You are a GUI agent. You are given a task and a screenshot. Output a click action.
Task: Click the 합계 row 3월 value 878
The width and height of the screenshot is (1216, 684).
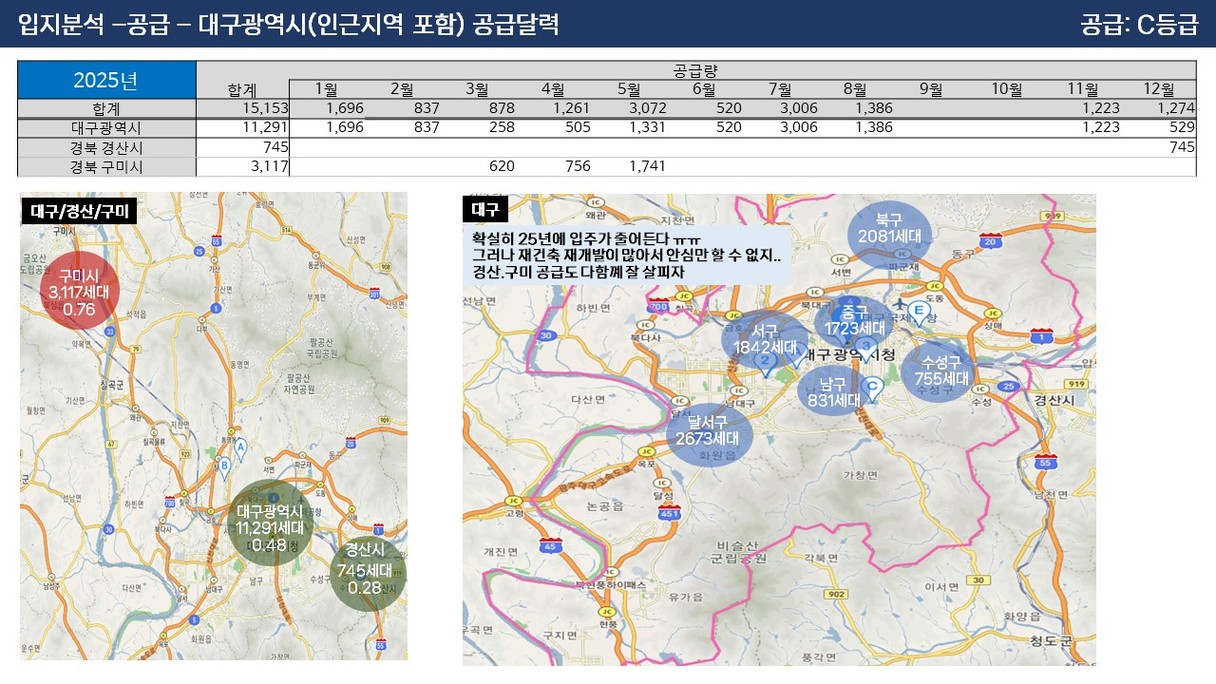[501, 108]
